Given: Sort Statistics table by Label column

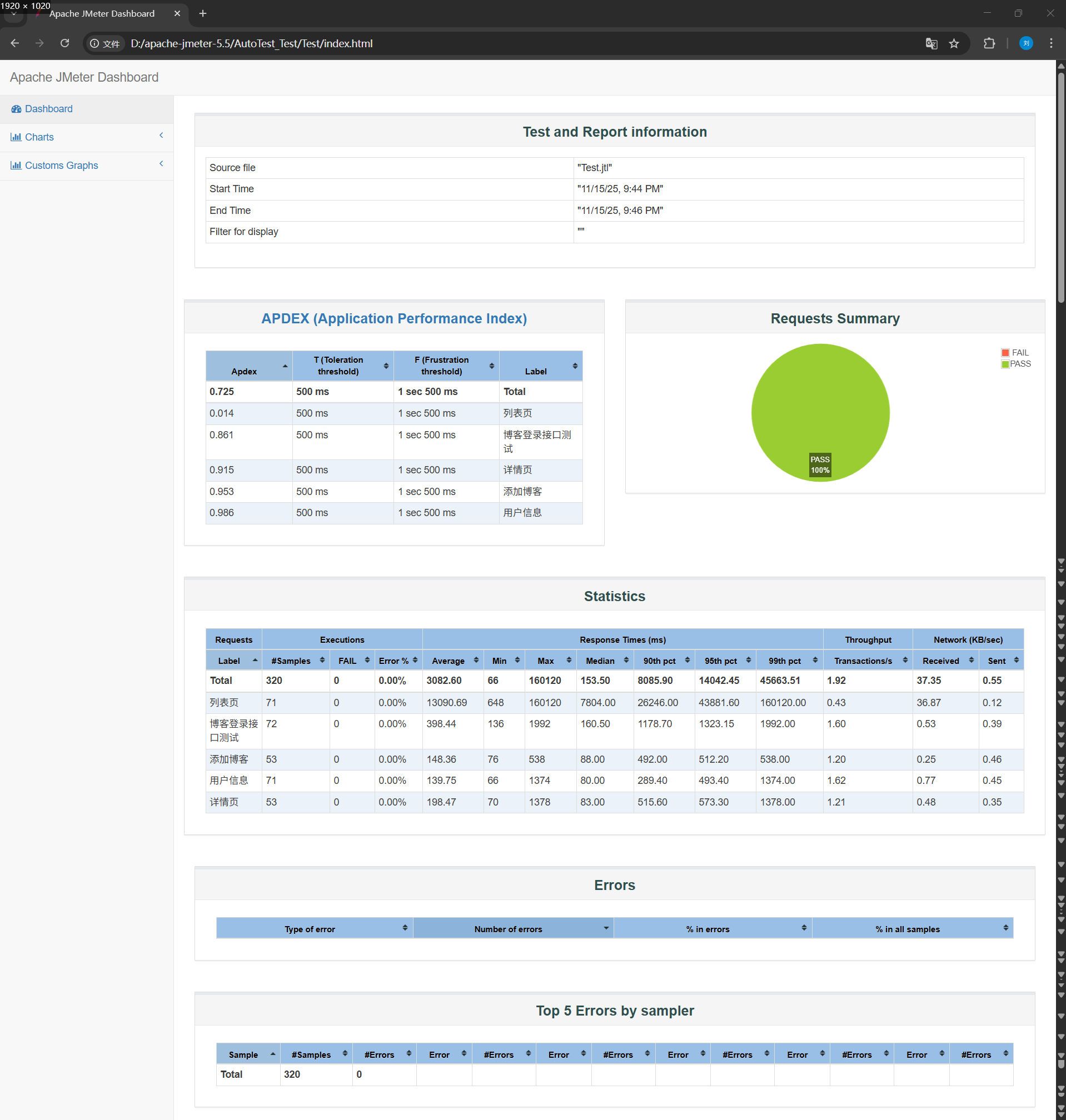Looking at the screenshot, I should coord(233,661).
